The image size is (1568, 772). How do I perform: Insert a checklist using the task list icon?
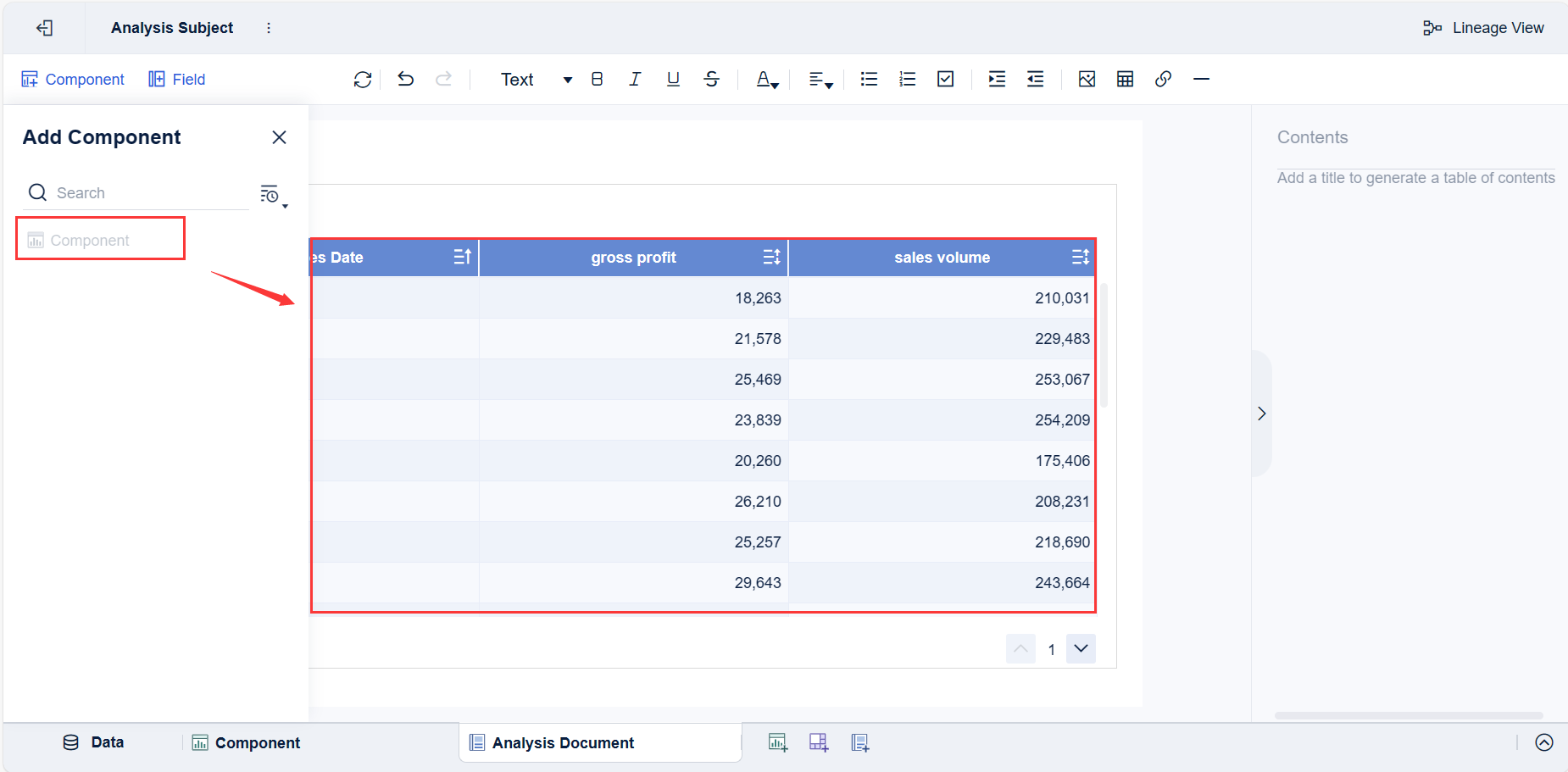945,79
